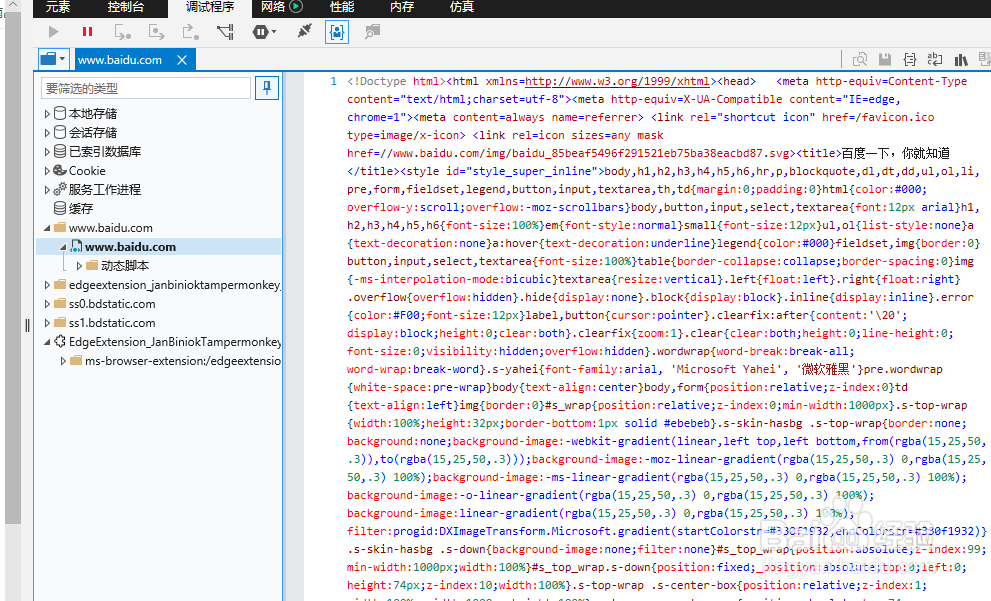Select the ss0.bdstatic.com folder item
The image size is (991, 601).
click(x=112, y=304)
